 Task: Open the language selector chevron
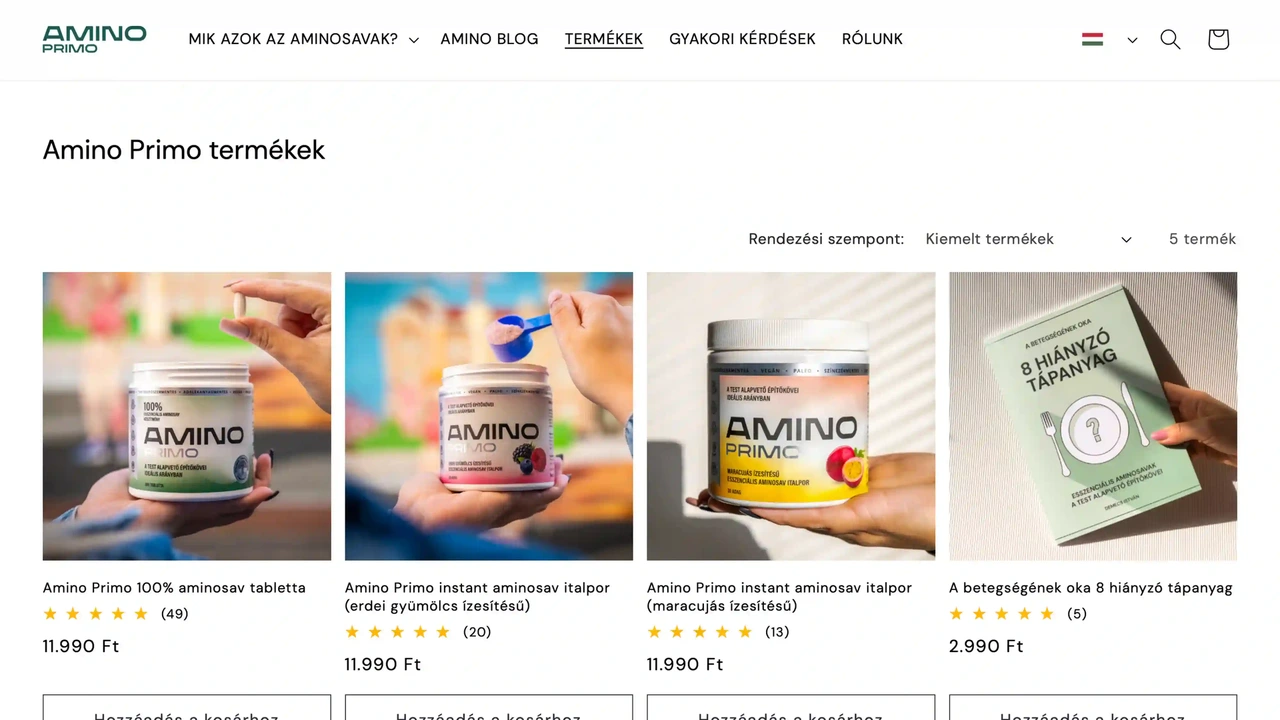pyautogui.click(x=1132, y=40)
